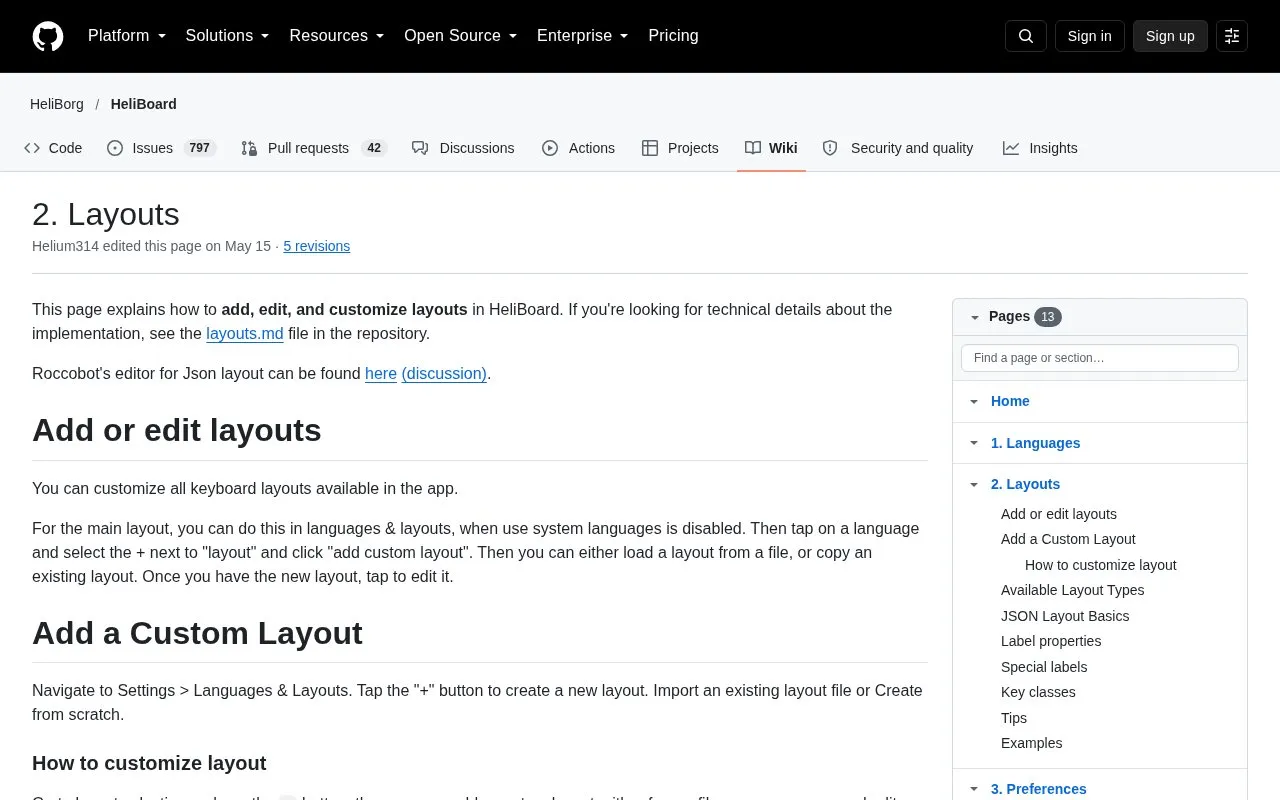Open the Platform dropdown menu
The image size is (1280, 800).
[127, 36]
